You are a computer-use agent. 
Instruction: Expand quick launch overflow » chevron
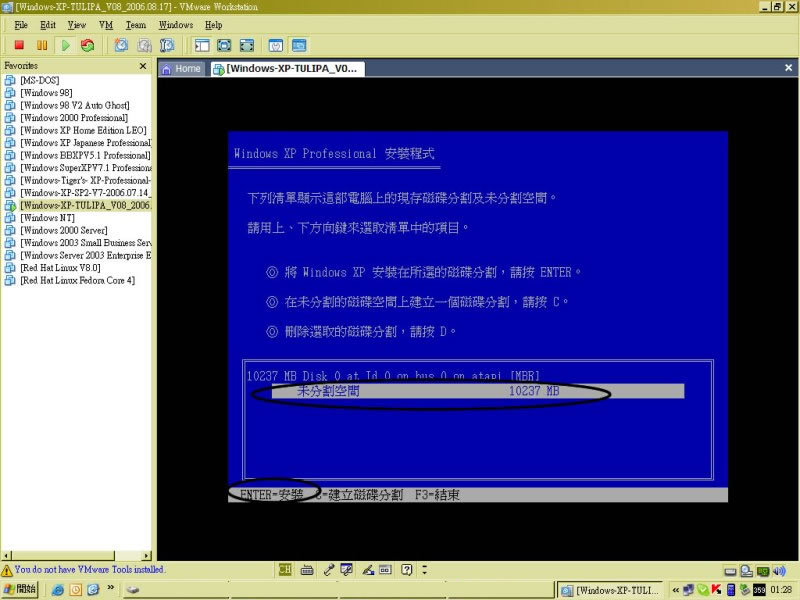pyautogui.click(x=110, y=588)
